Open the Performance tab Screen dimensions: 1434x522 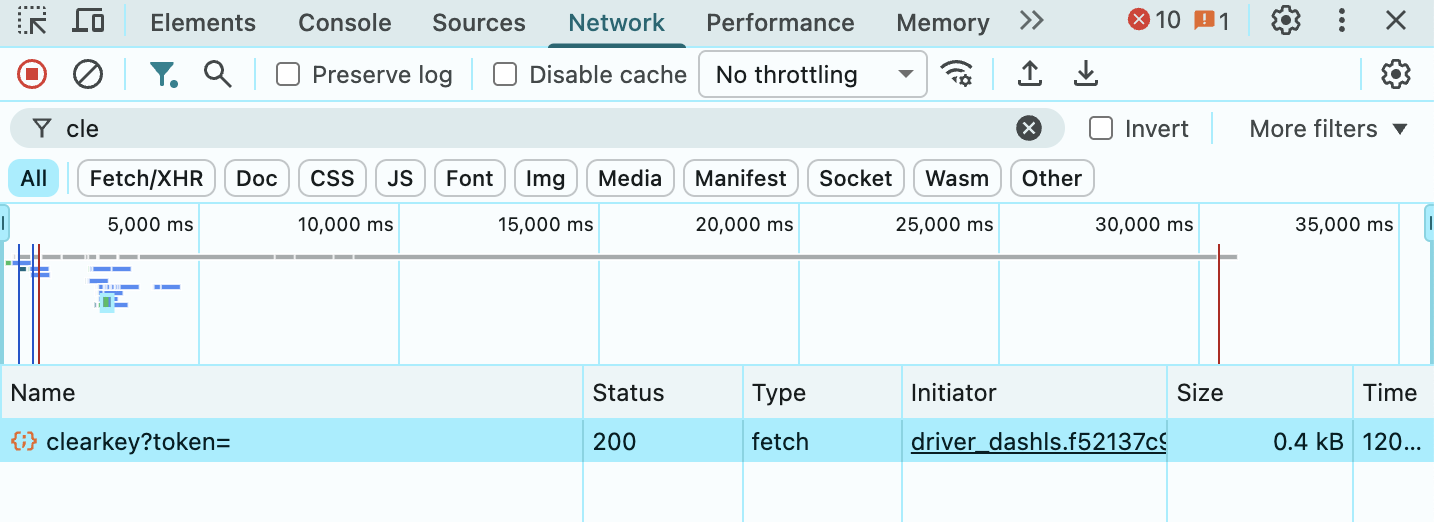pyautogui.click(x=780, y=23)
